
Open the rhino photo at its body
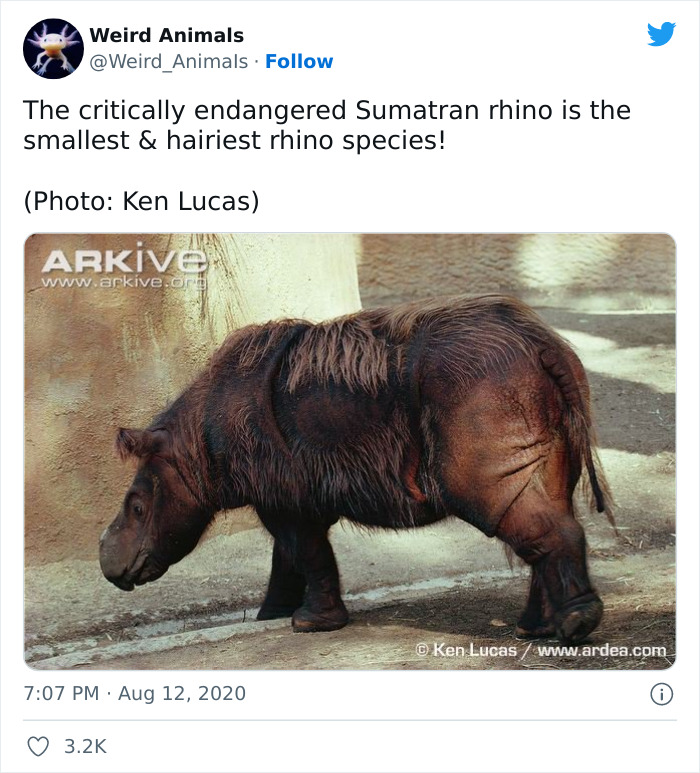click(360, 420)
